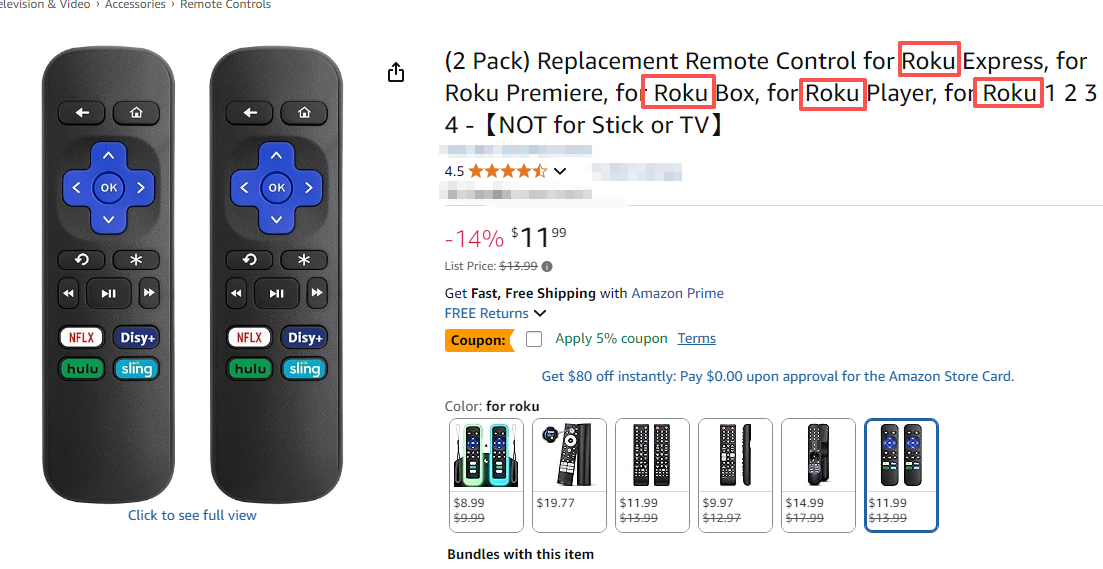This screenshot has width=1103, height=569.
Task: Click to see full view link
Action: [x=192, y=516]
